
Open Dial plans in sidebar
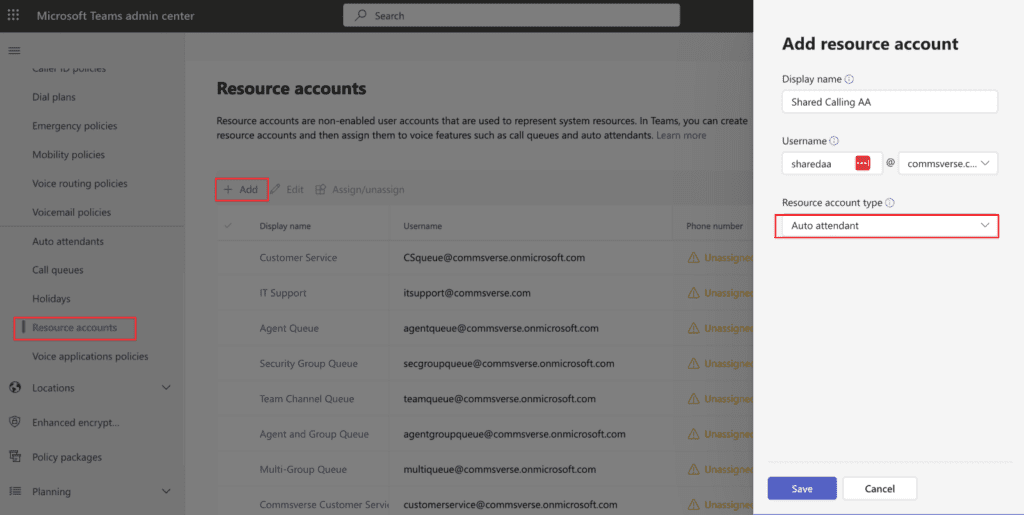pyautogui.click(x=54, y=97)
